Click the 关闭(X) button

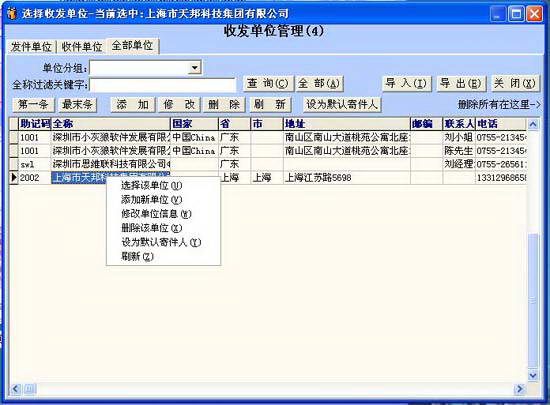pos(515,84)
